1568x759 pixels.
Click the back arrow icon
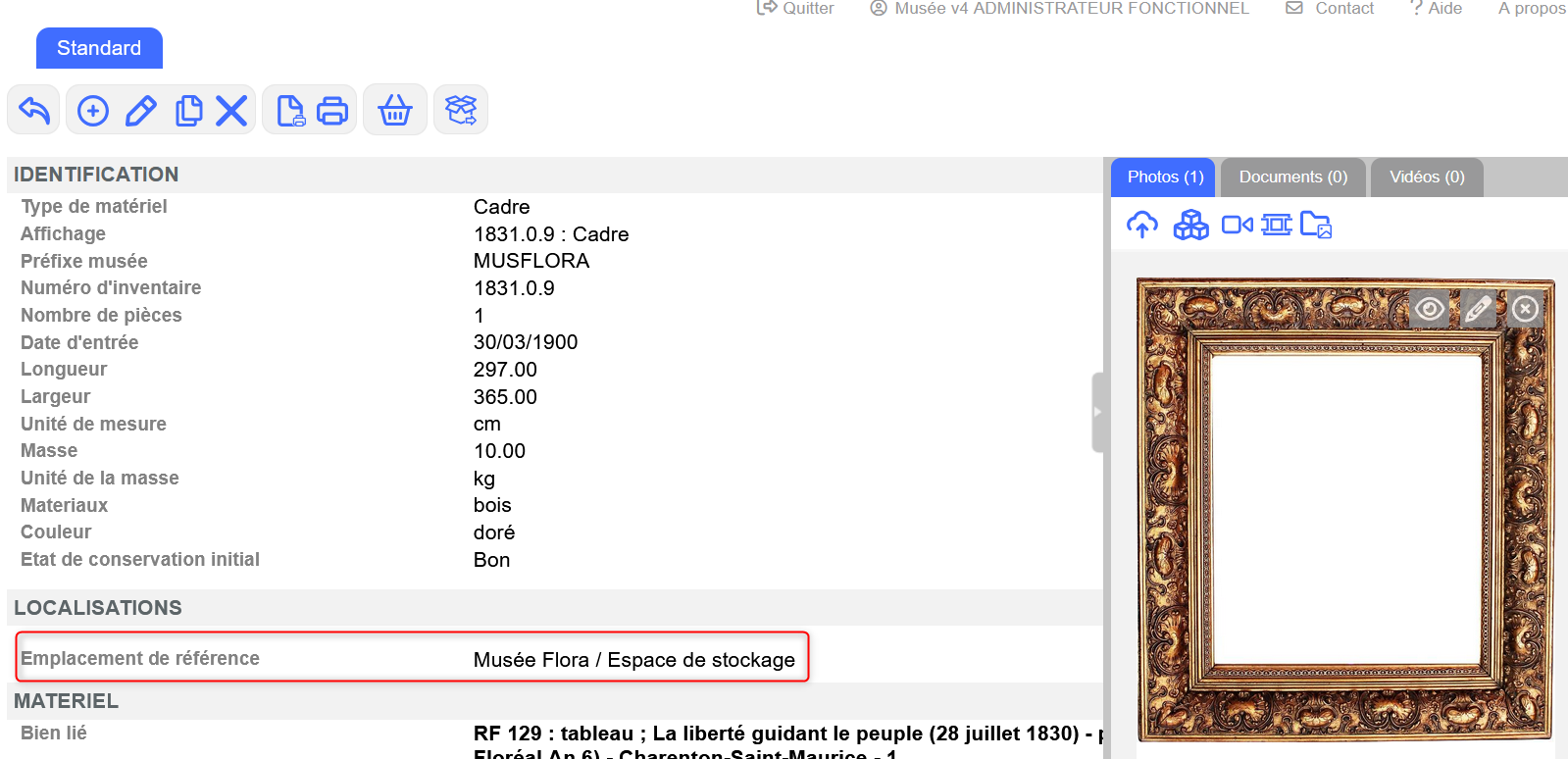coord(34,110)
